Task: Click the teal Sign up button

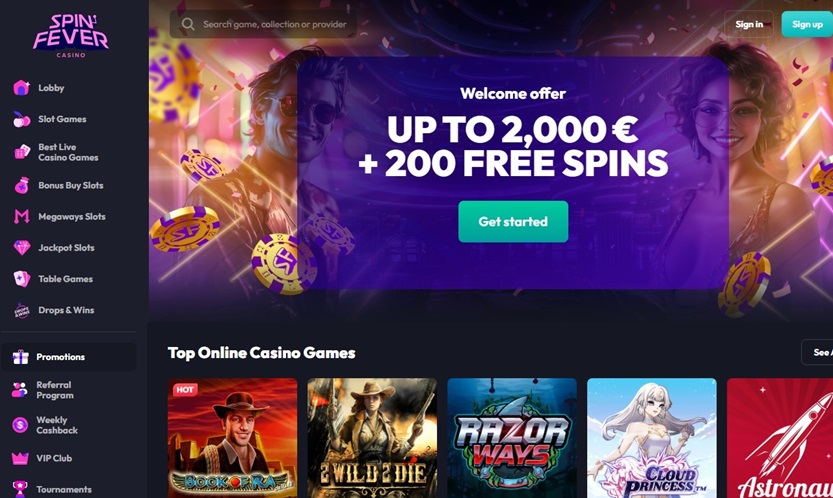Action: [807, 24]
